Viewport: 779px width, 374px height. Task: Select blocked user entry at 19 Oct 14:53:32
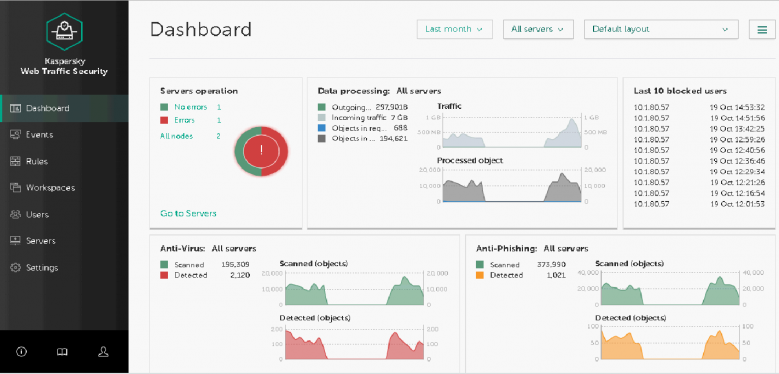pyautogui.click(x=699, y=107)
